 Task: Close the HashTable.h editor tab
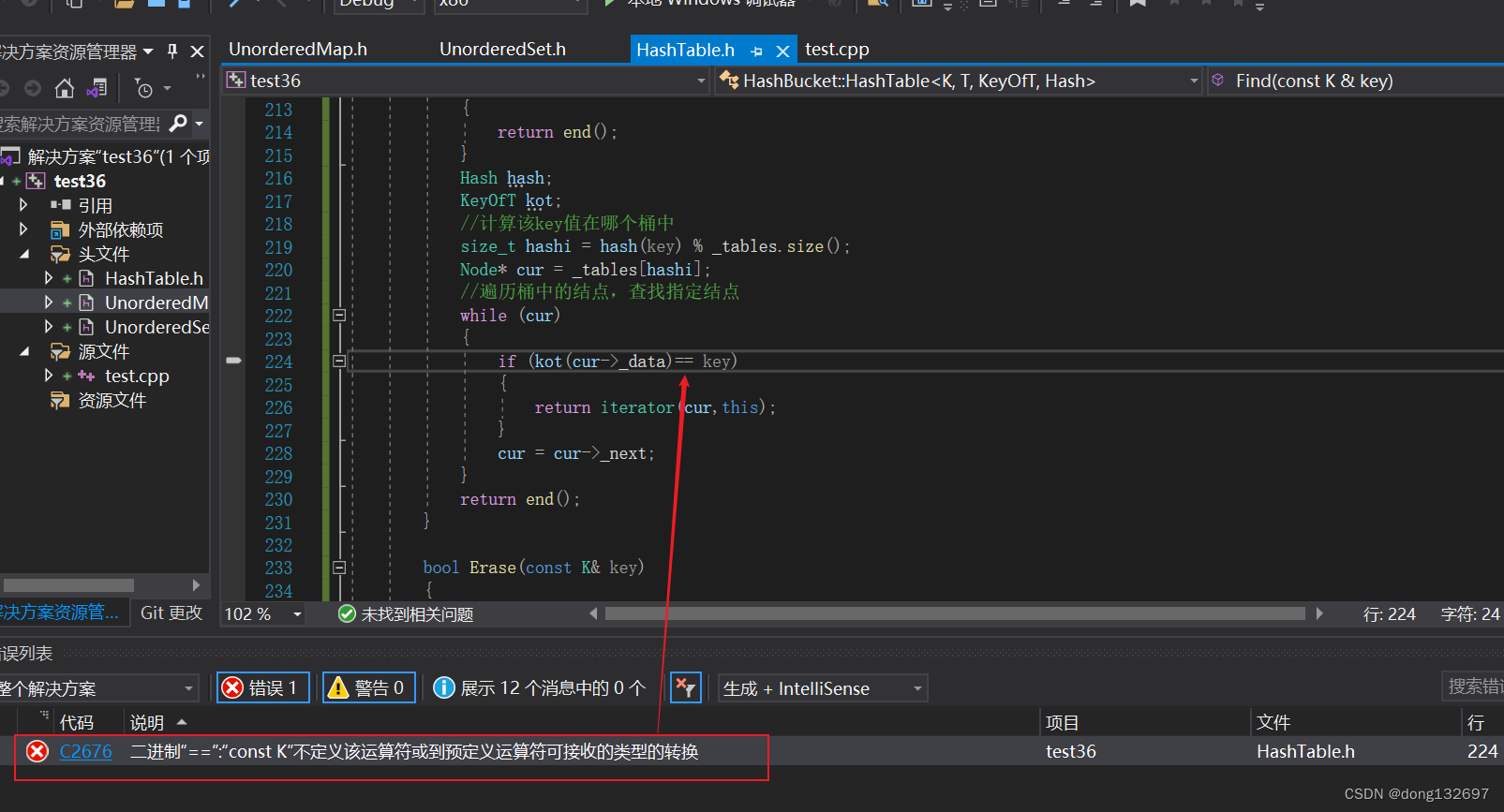(783, 51)
